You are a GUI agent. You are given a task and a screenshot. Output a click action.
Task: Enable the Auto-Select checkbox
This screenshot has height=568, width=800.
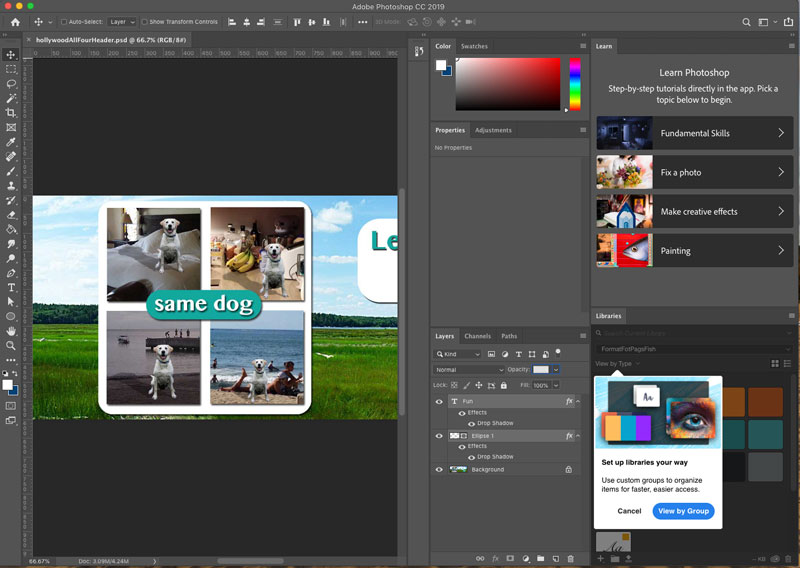[64, 22]
